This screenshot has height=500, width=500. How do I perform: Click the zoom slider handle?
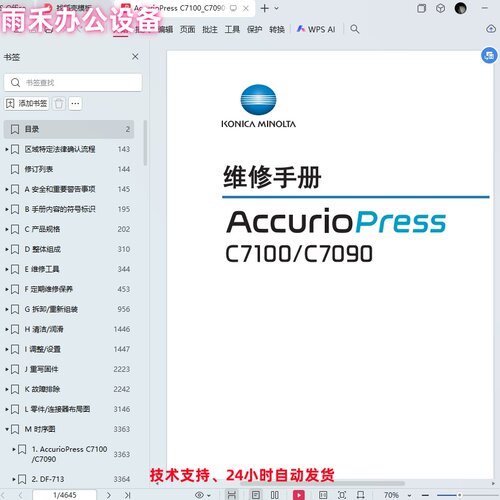click(x=459, y=495)
